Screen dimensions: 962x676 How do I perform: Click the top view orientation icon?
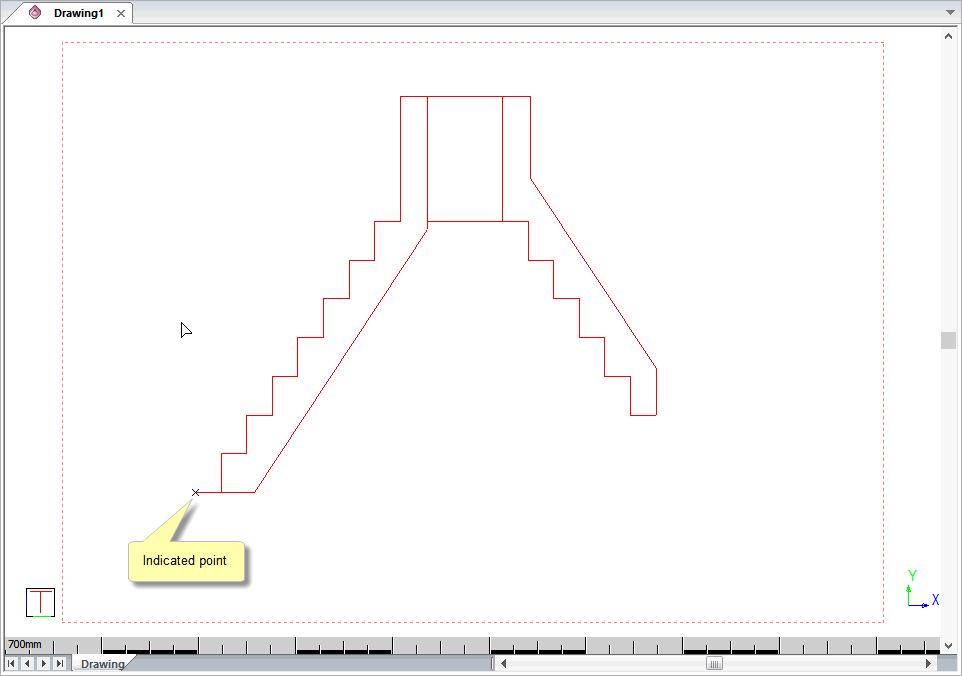tap(40, 602)
